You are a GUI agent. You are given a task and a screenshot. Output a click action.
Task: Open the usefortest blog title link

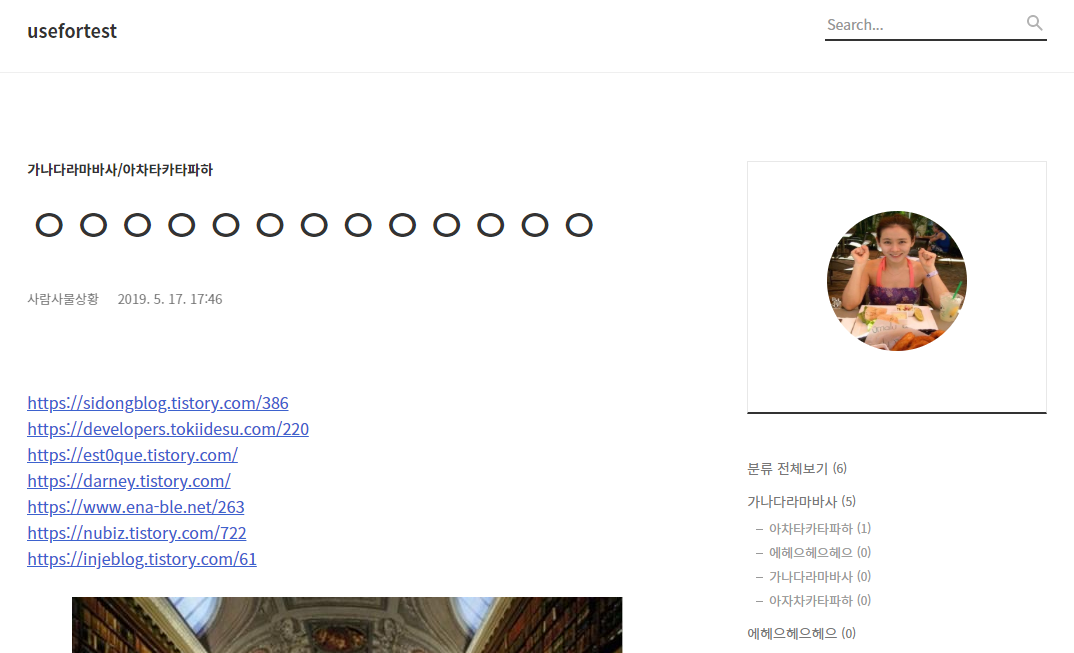tap(72, 31)
